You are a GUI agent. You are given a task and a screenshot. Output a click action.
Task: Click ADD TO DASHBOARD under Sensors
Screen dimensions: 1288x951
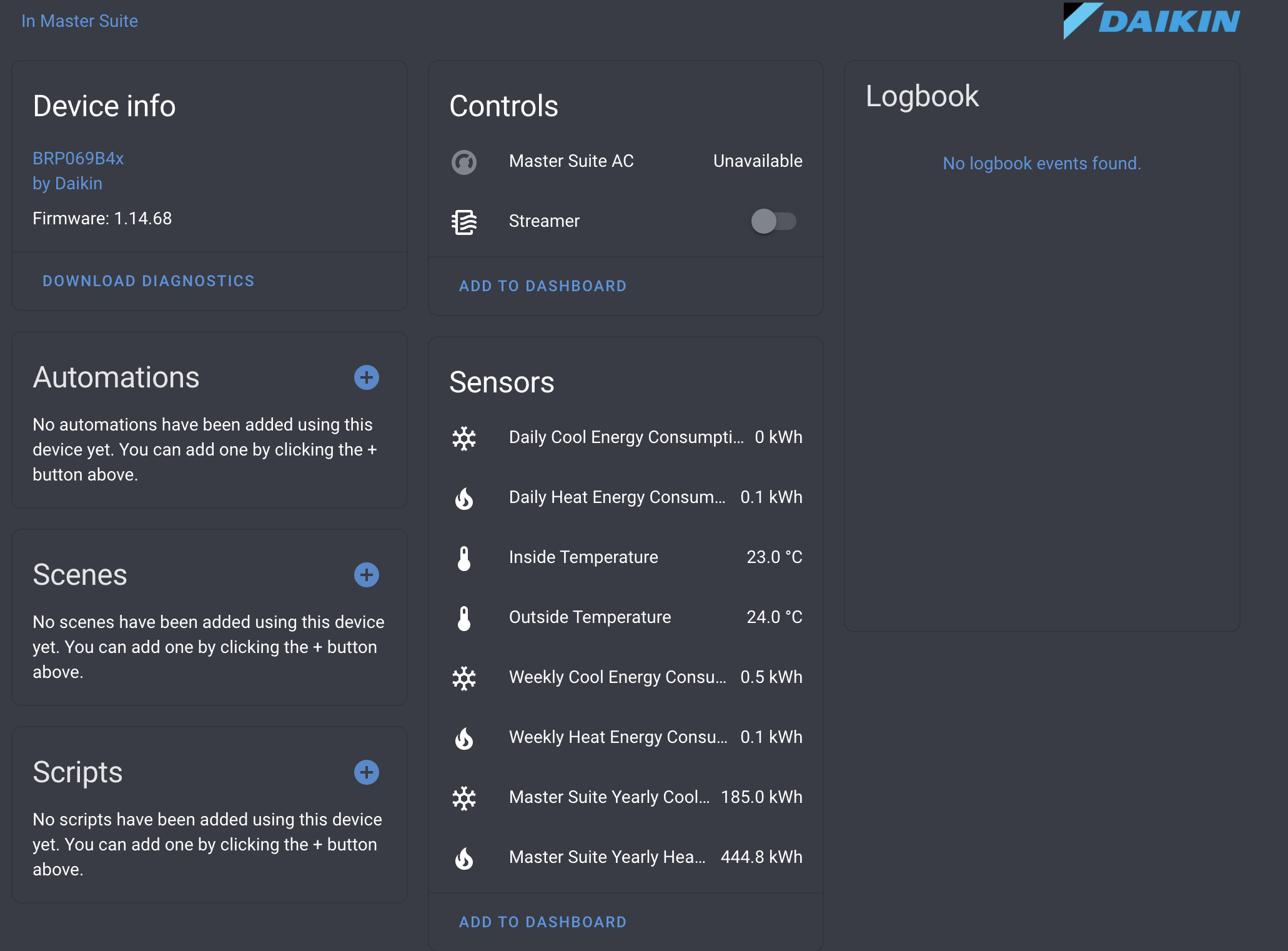[542, 922]
